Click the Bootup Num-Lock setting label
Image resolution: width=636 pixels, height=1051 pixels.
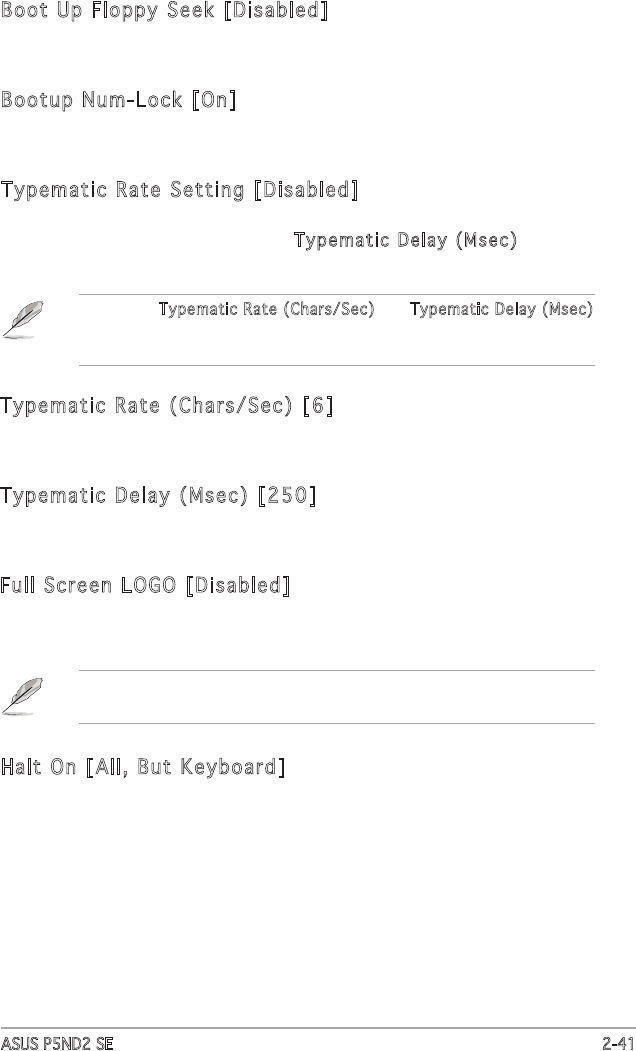pyautogui.click(x=94, y=102)
